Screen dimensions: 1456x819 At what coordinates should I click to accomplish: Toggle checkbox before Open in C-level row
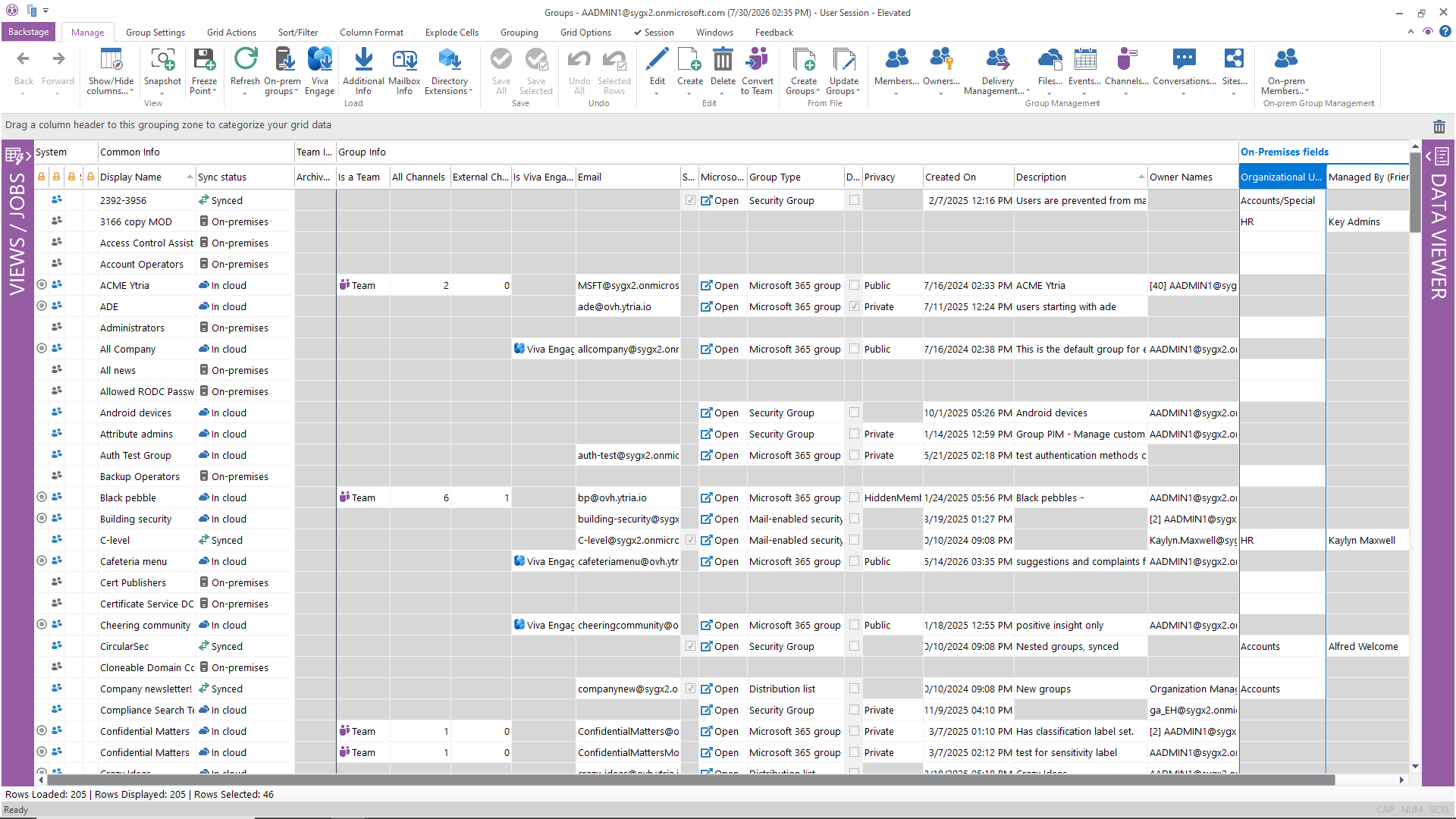coord(690,540)
